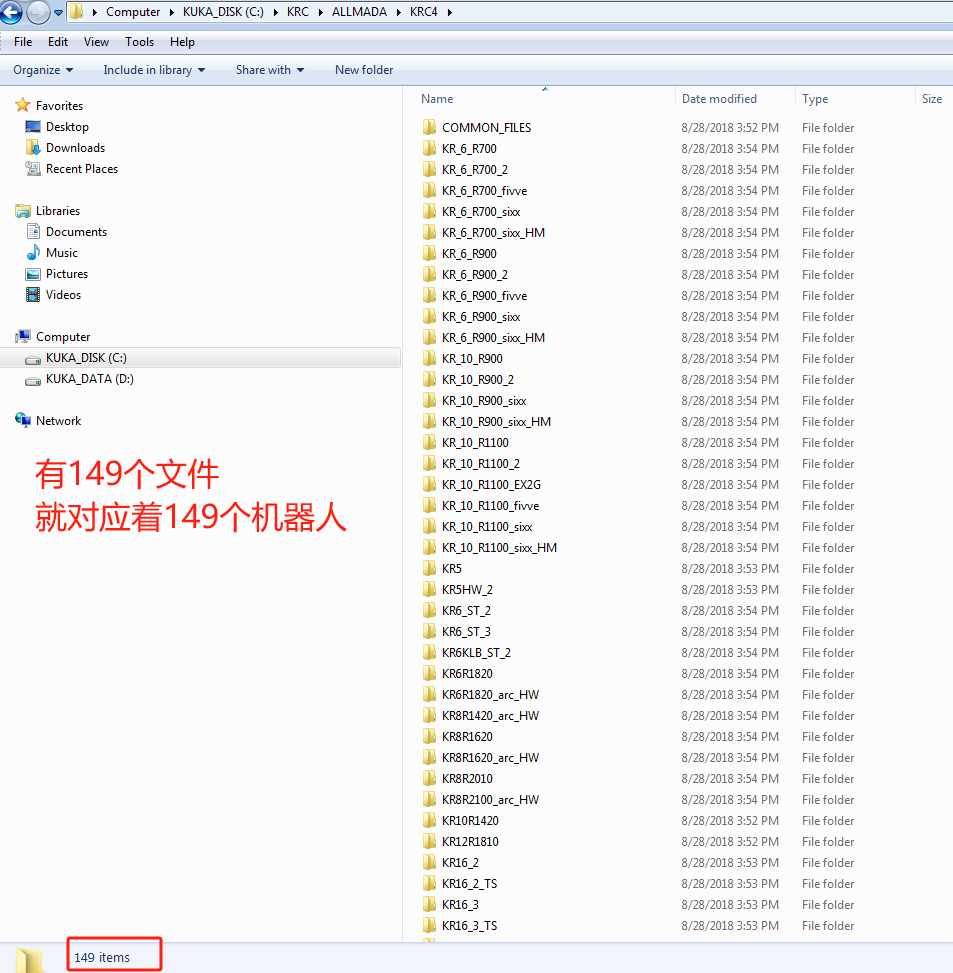Open the Organize dropdown
Viewport: 953px width, 973px height.
coord(41,70)
